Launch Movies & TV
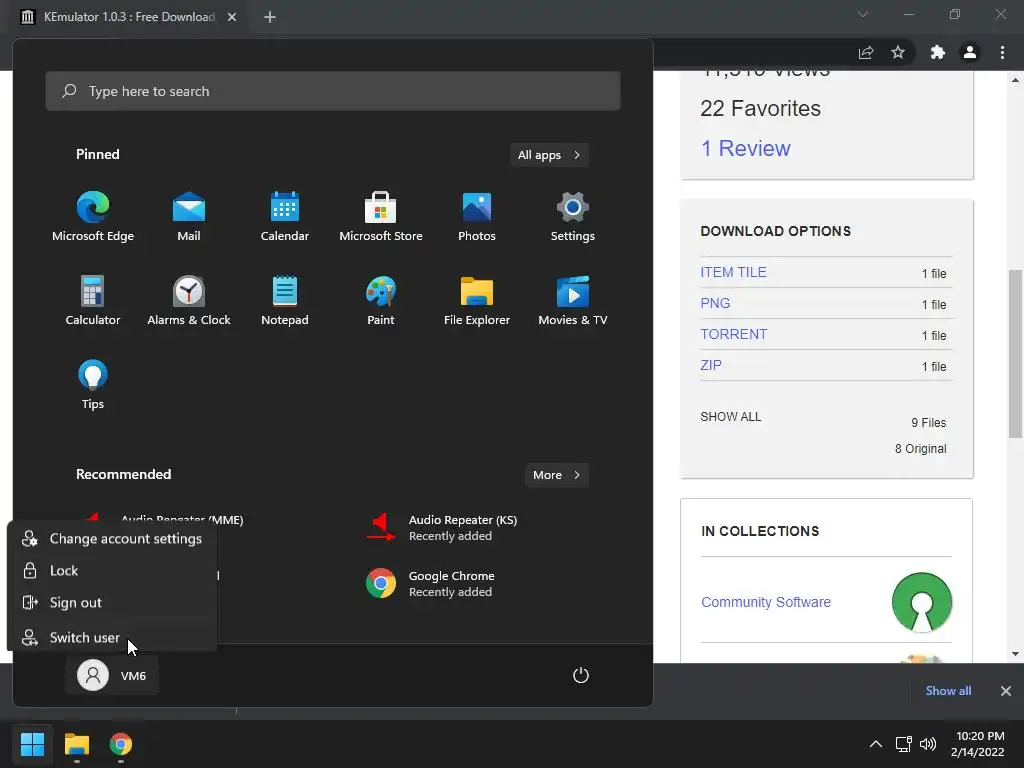The height and width of the screenshot is (768, 1024). (x=573, y=300)
